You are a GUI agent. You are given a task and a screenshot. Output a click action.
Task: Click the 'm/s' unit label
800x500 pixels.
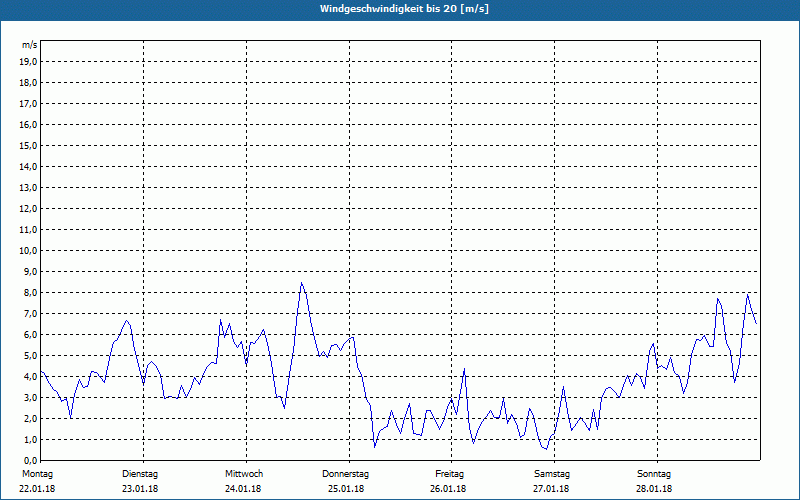pos(30,45)
